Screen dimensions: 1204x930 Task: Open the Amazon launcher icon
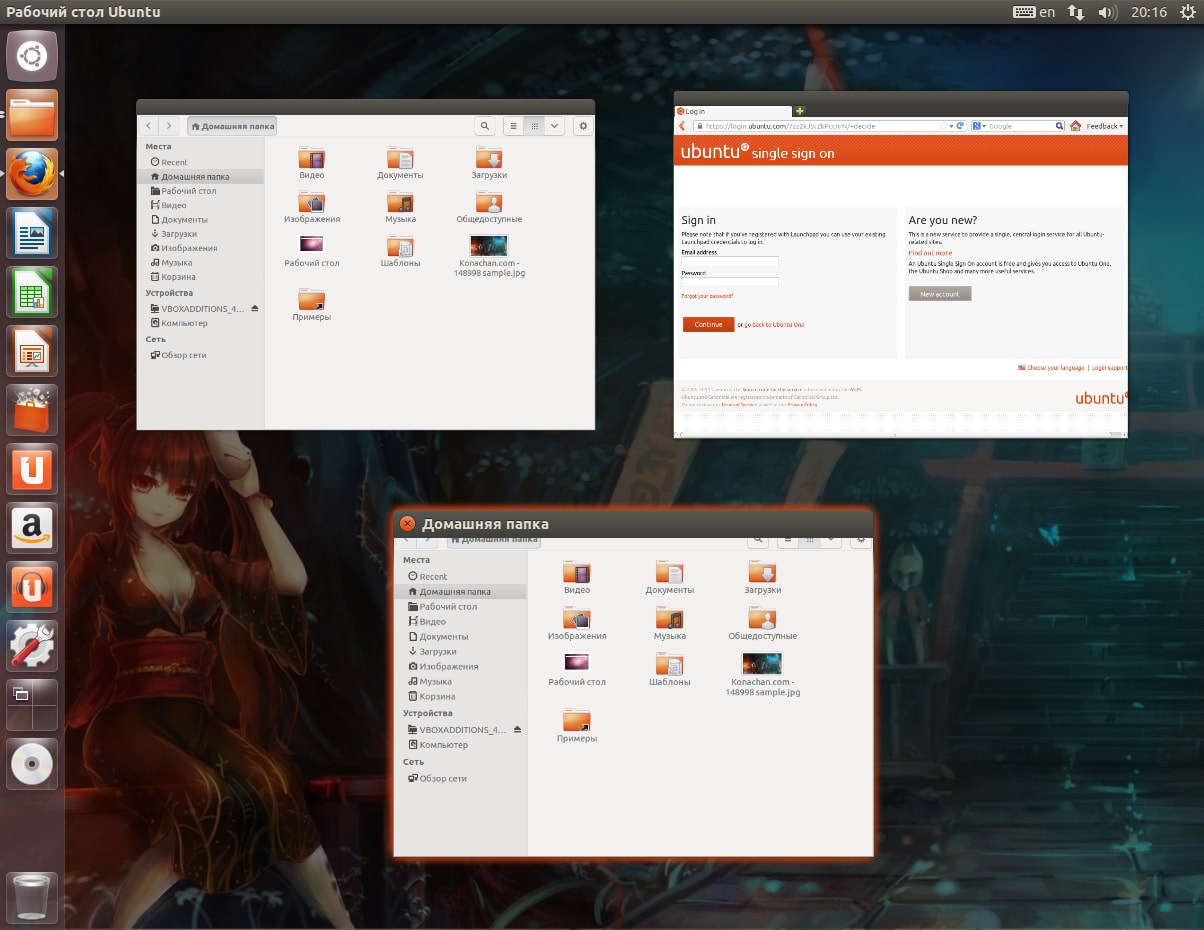pos(32,528)
